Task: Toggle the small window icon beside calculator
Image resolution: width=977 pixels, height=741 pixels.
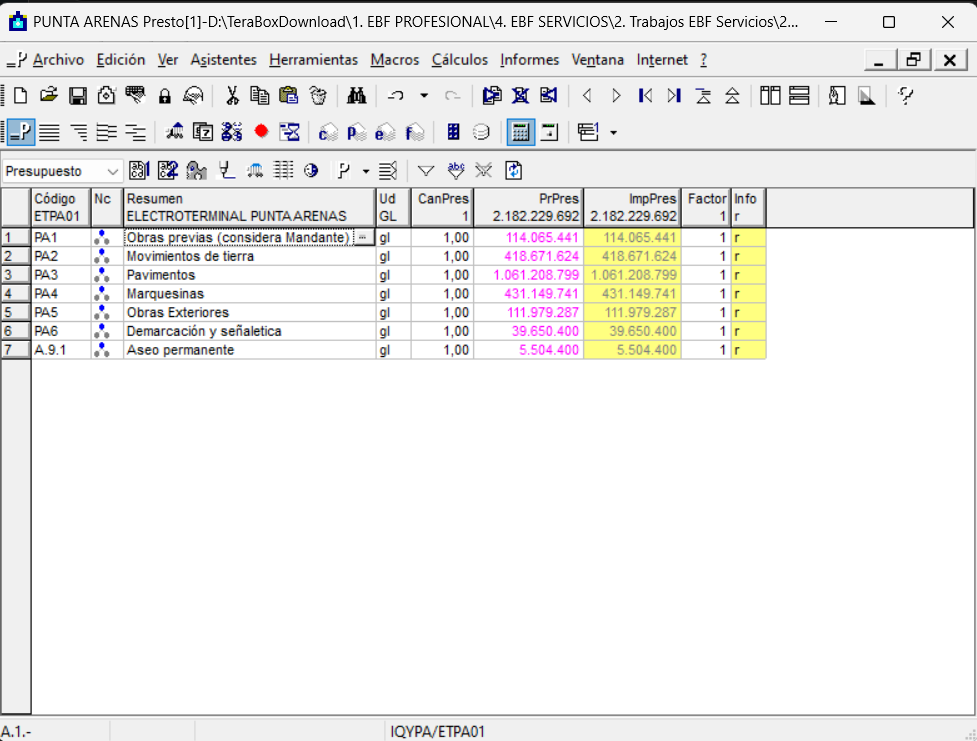Action: (x=549, y=132)
